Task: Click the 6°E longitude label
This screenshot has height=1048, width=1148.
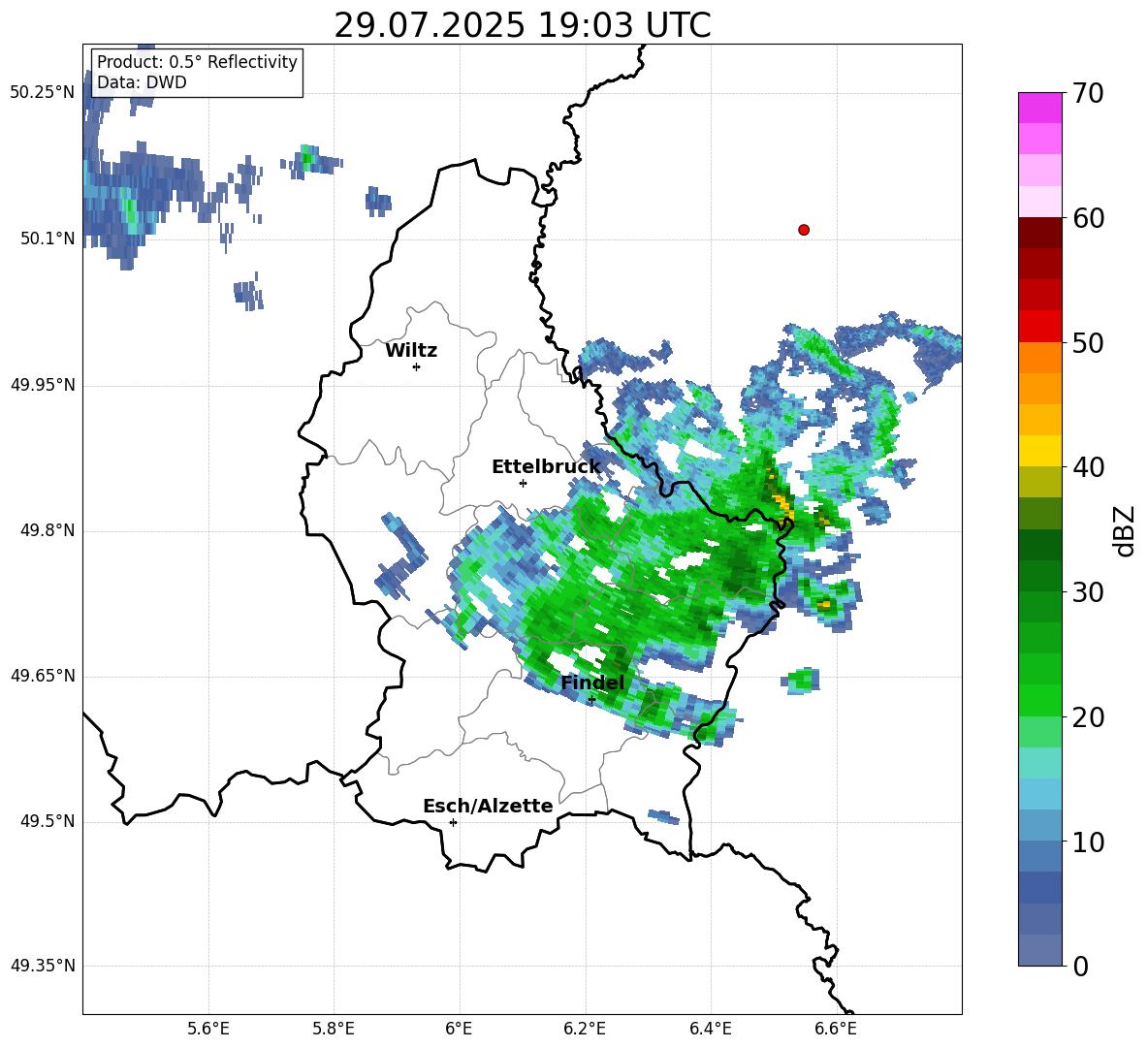Action: (459, 1029)
